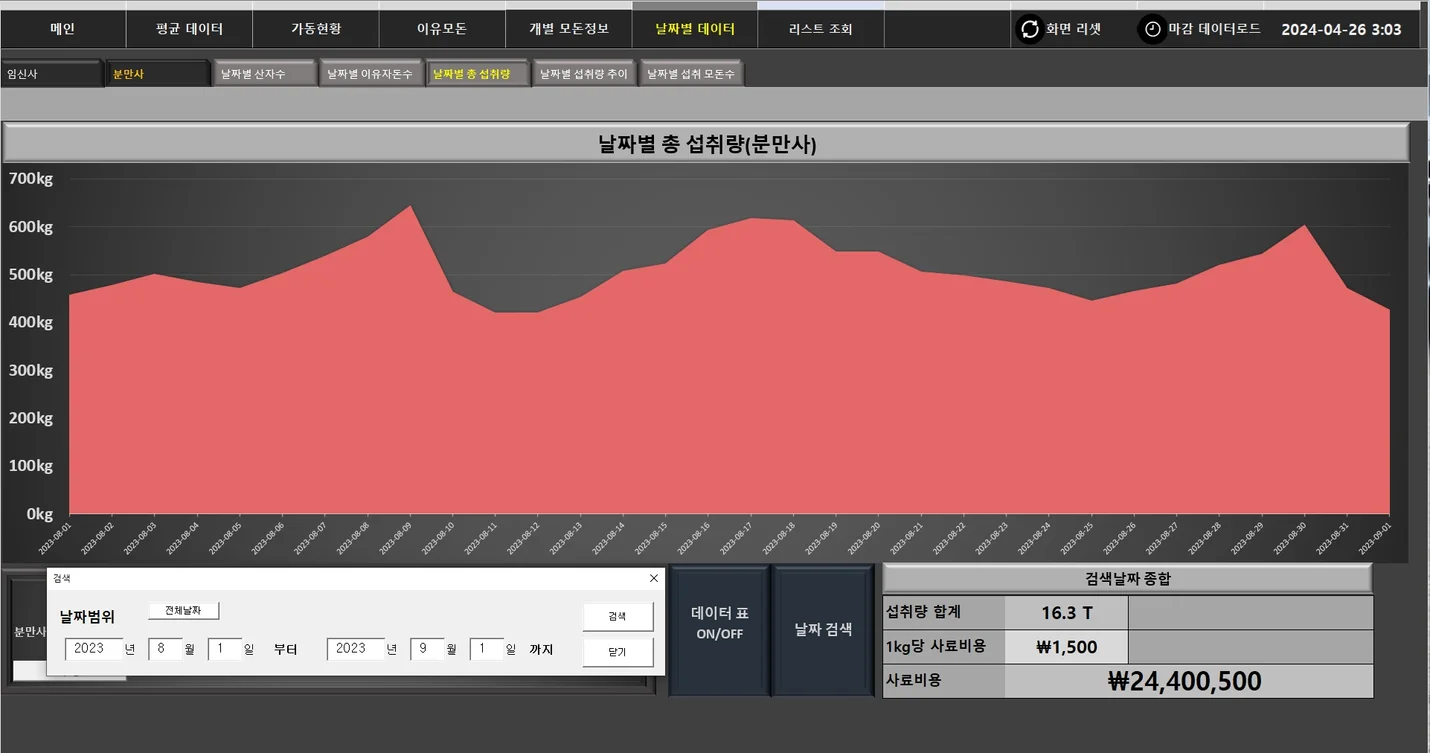Click the end year field after 부터

(x=355, y=649)
